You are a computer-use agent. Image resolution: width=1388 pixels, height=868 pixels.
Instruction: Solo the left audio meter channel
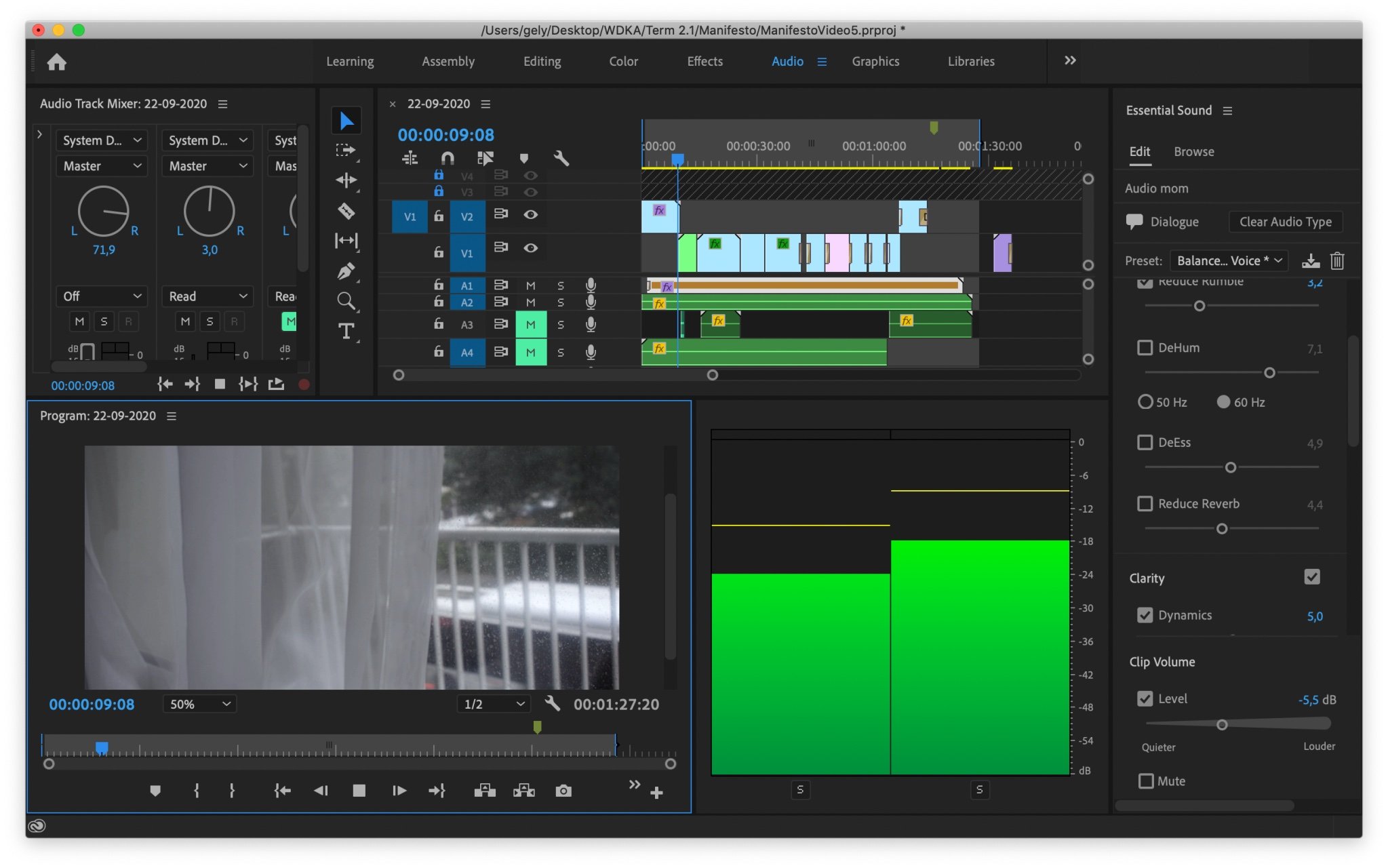(x=800, y=789)
